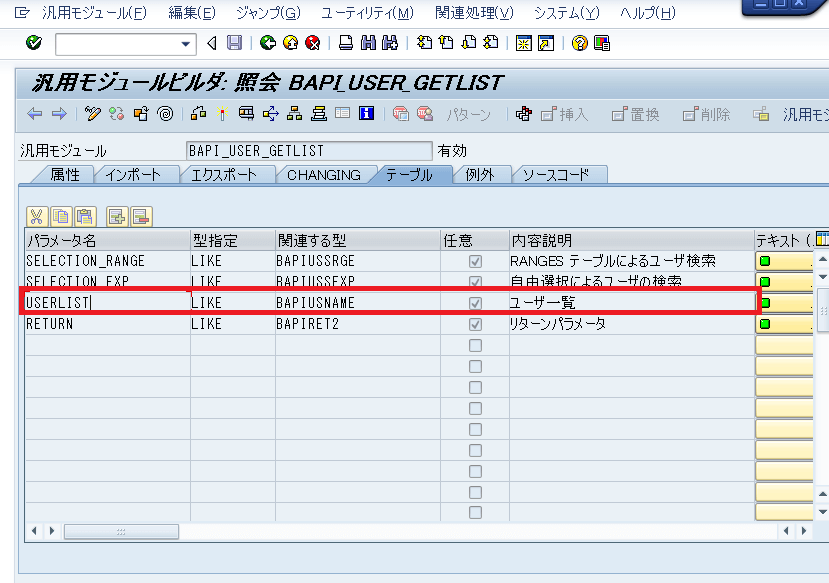Click the Find binoculars icon
The height and width of the screenshot is (583, 829).
(x=368, y=43)
